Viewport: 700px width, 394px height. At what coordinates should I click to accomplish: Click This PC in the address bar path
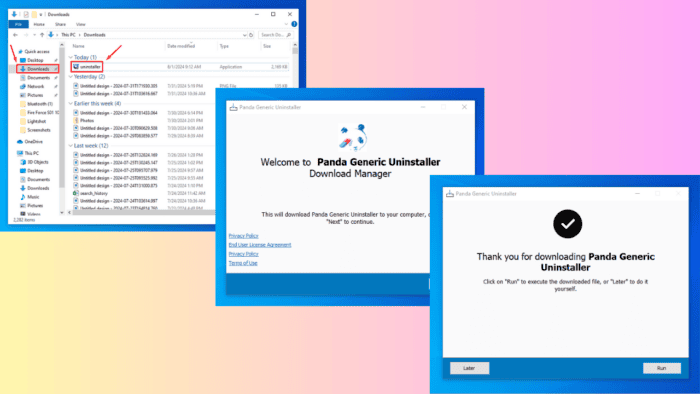coord(68,35)
